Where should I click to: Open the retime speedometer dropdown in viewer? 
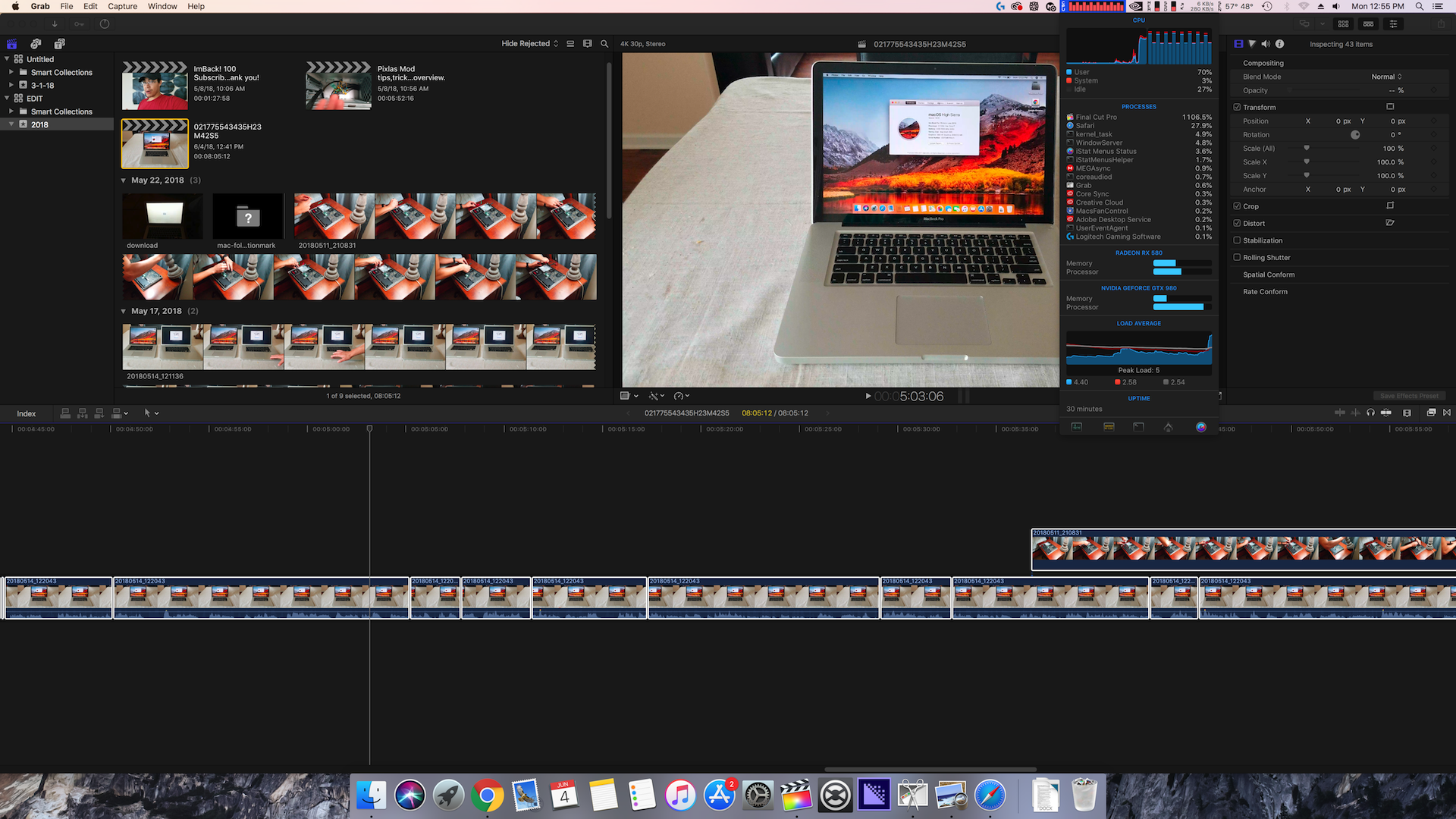coord(682,396)
